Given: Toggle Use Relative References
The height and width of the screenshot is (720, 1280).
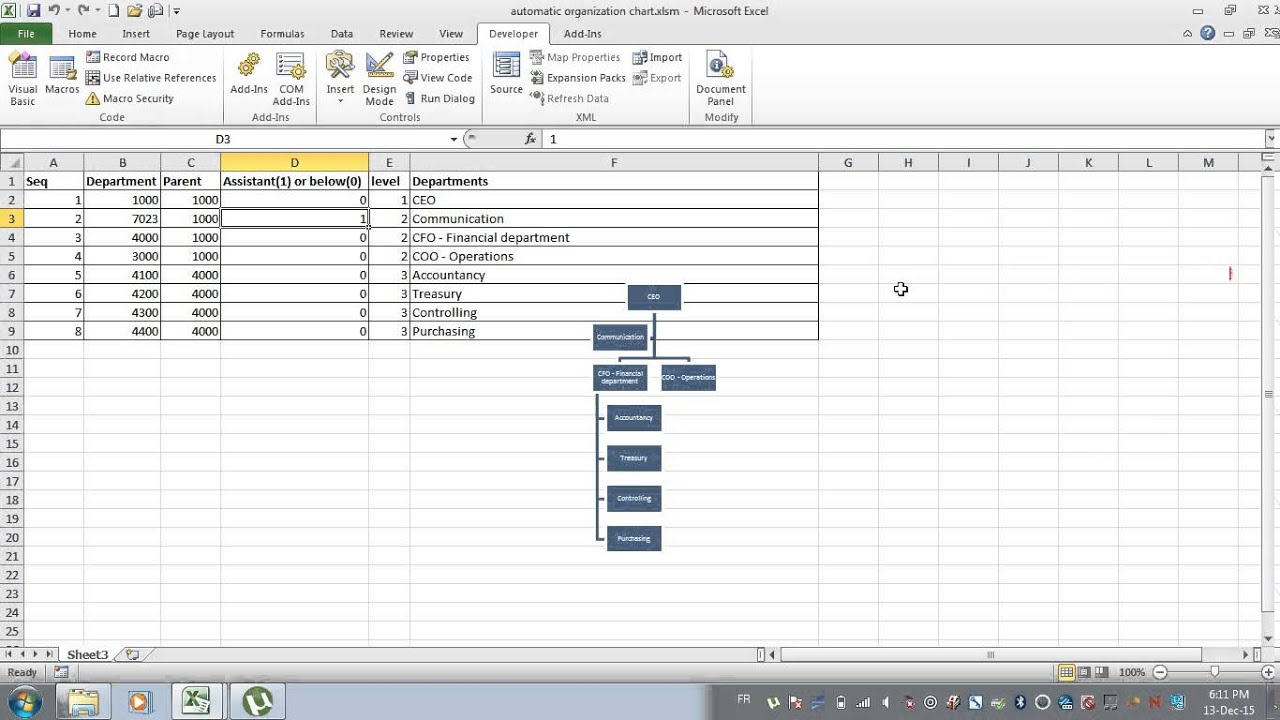Looking at the screenshot, I should pos(150,77).
